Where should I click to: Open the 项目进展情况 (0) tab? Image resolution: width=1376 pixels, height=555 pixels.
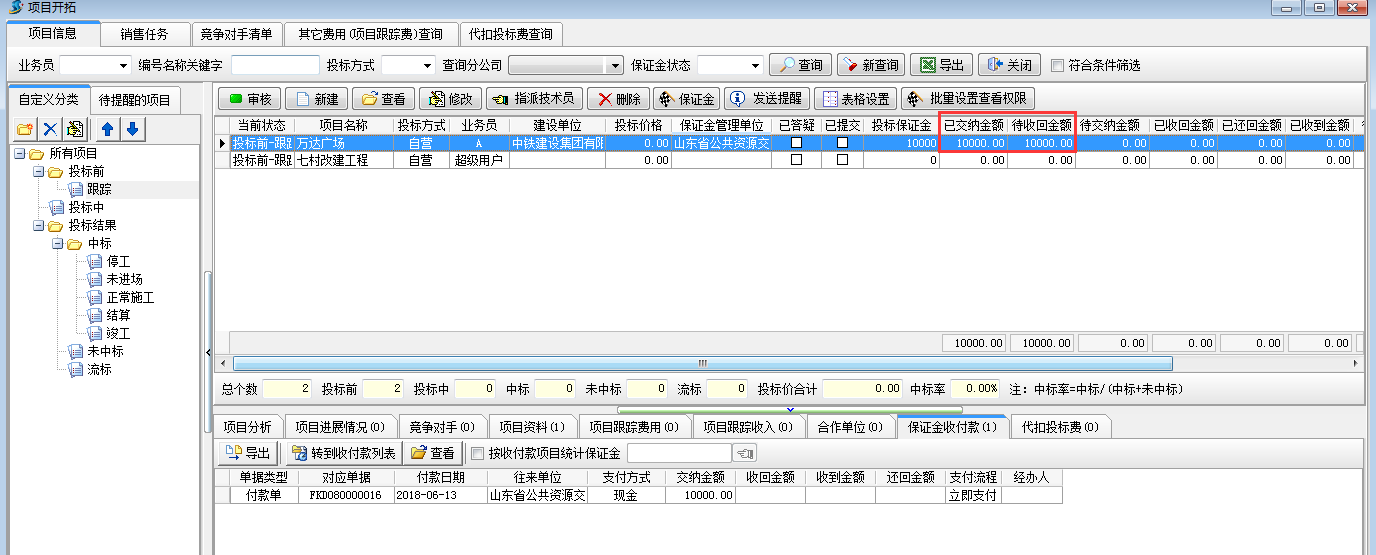[341, 427]
